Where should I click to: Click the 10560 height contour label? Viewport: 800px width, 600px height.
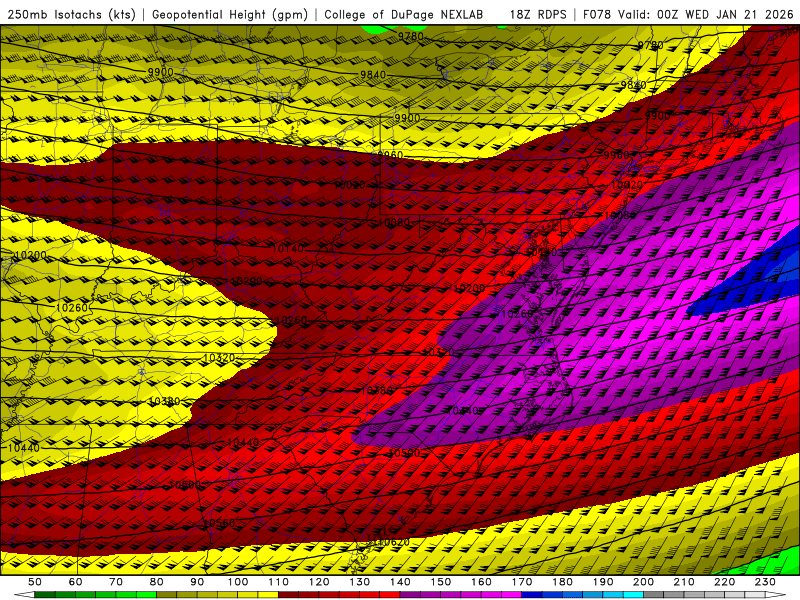pos(219,523)
